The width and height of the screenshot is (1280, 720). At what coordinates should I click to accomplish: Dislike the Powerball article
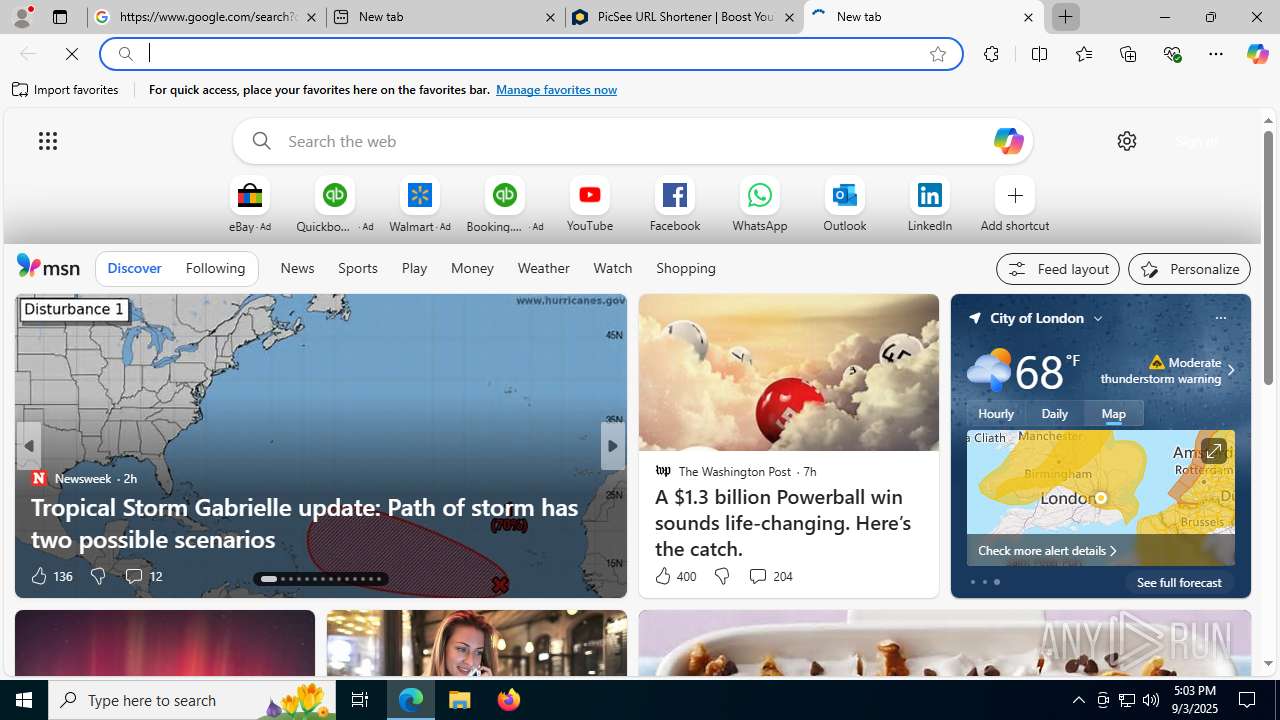coord(721,576)
